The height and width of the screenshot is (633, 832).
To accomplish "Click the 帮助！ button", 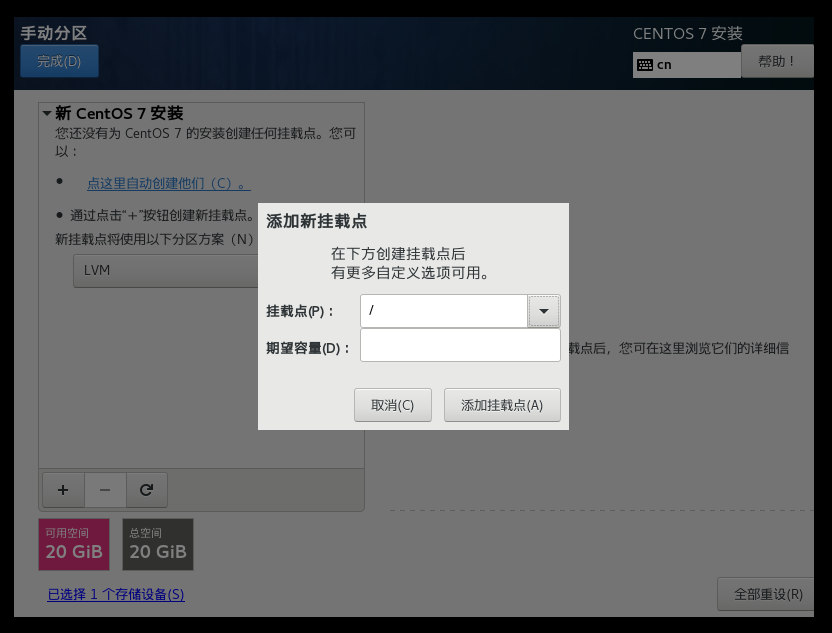I will 777,61.
